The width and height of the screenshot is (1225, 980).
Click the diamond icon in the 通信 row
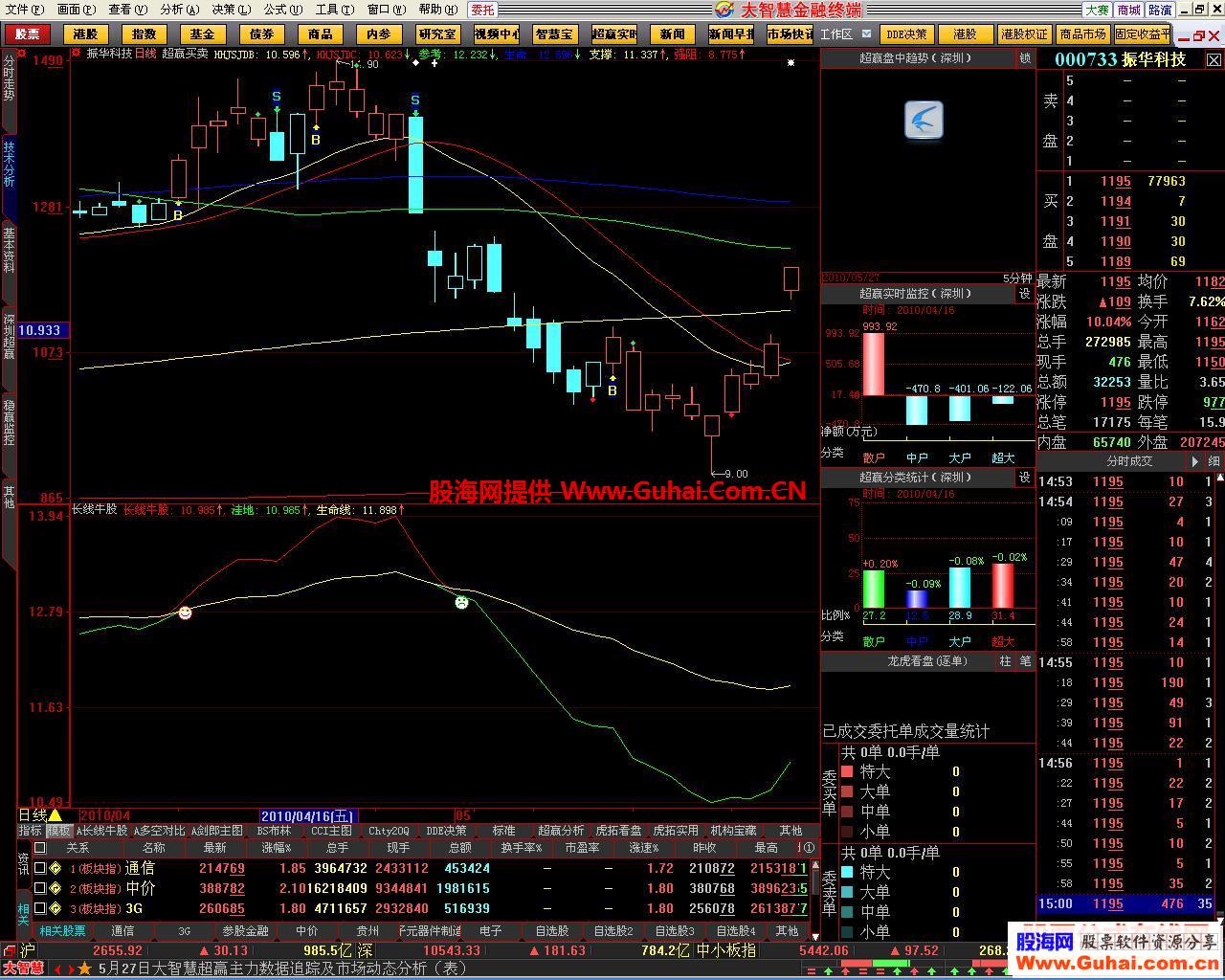[56, 868]
